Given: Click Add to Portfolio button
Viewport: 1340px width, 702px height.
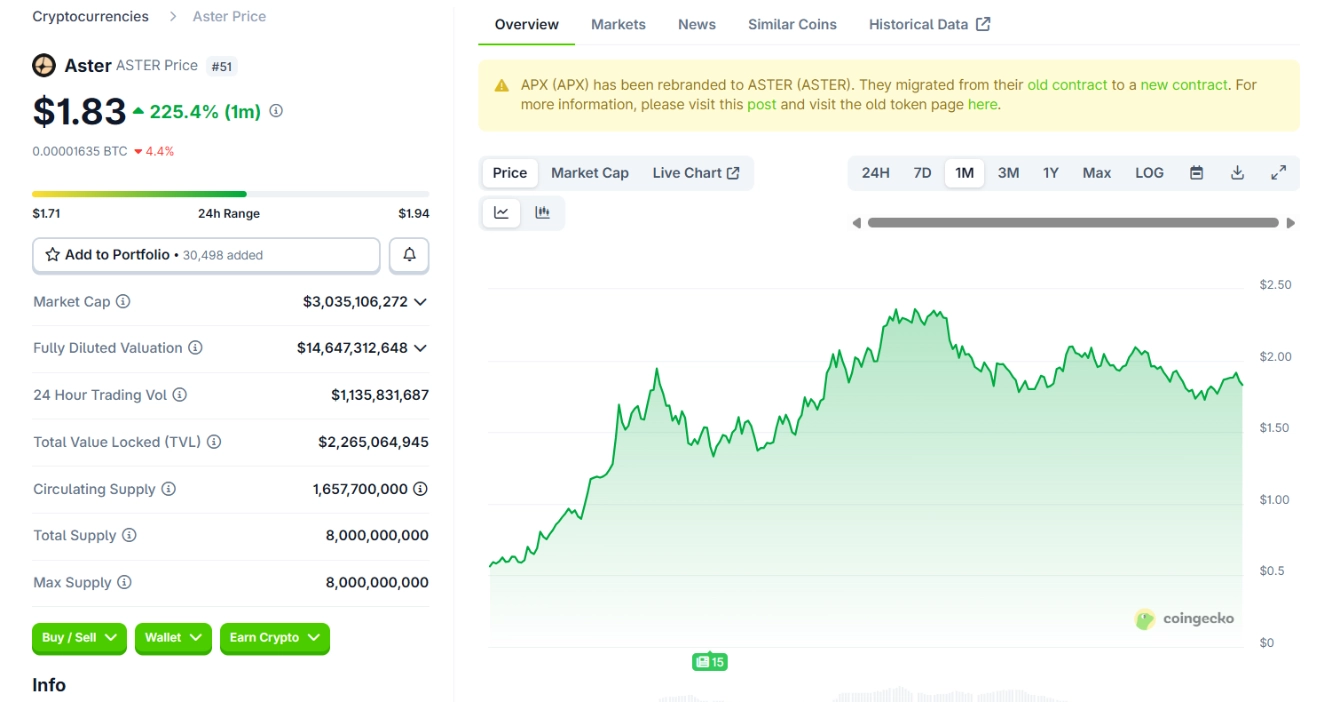Looking at the screenshot, I should point(206,255).
